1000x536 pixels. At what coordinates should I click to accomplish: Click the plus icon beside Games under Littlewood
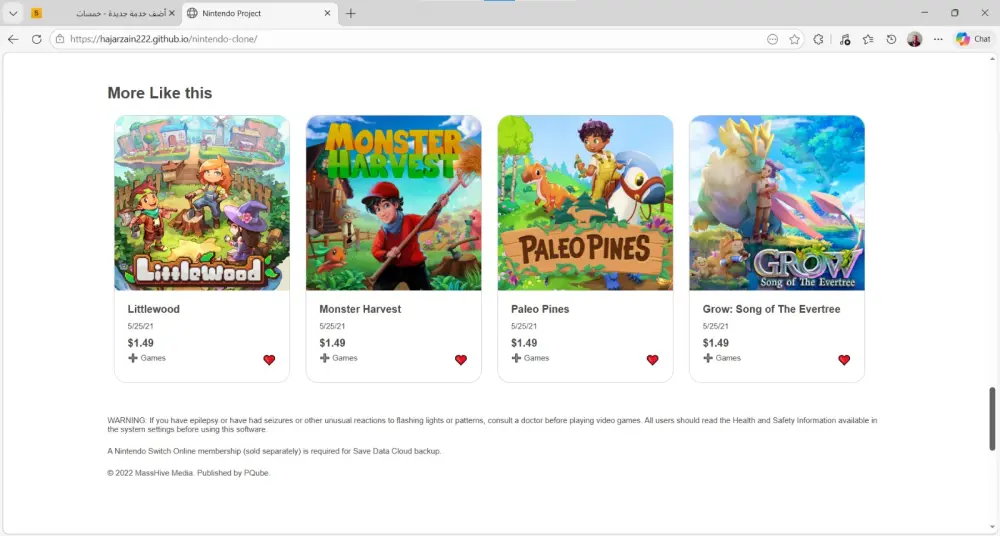pyautogui.click(x=133, y=358)
